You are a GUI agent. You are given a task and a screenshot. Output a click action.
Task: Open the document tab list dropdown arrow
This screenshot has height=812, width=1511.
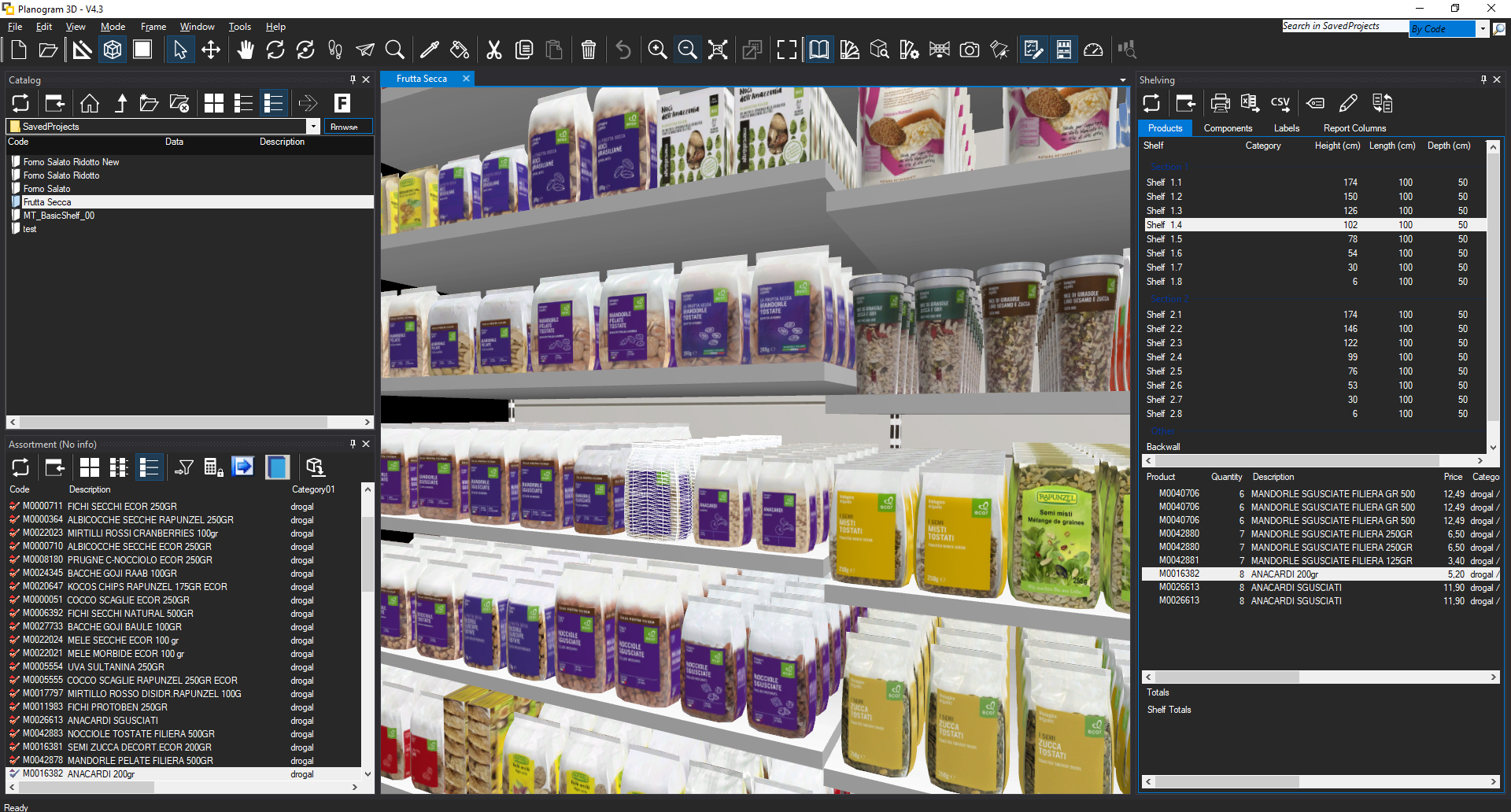[1123, 79]
